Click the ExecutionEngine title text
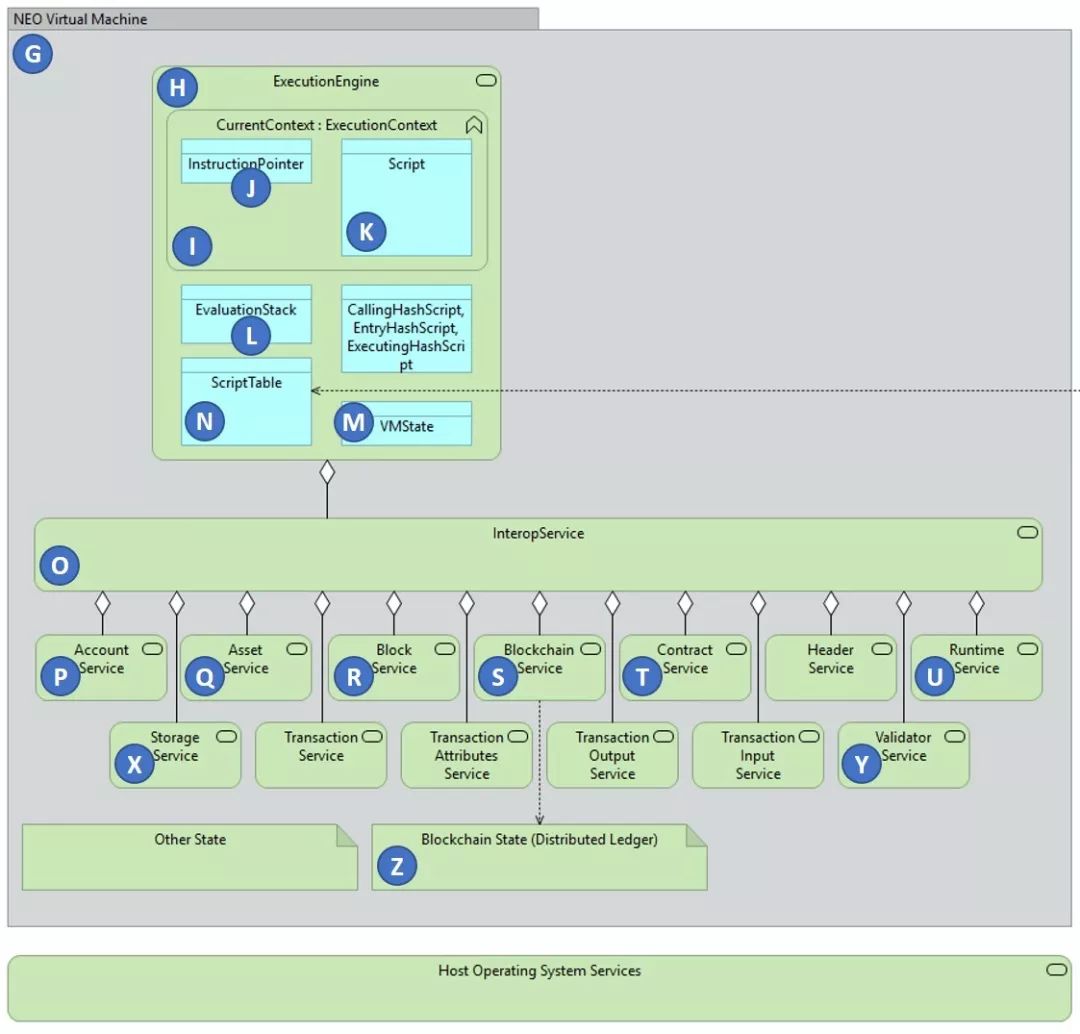 point(326,81)
